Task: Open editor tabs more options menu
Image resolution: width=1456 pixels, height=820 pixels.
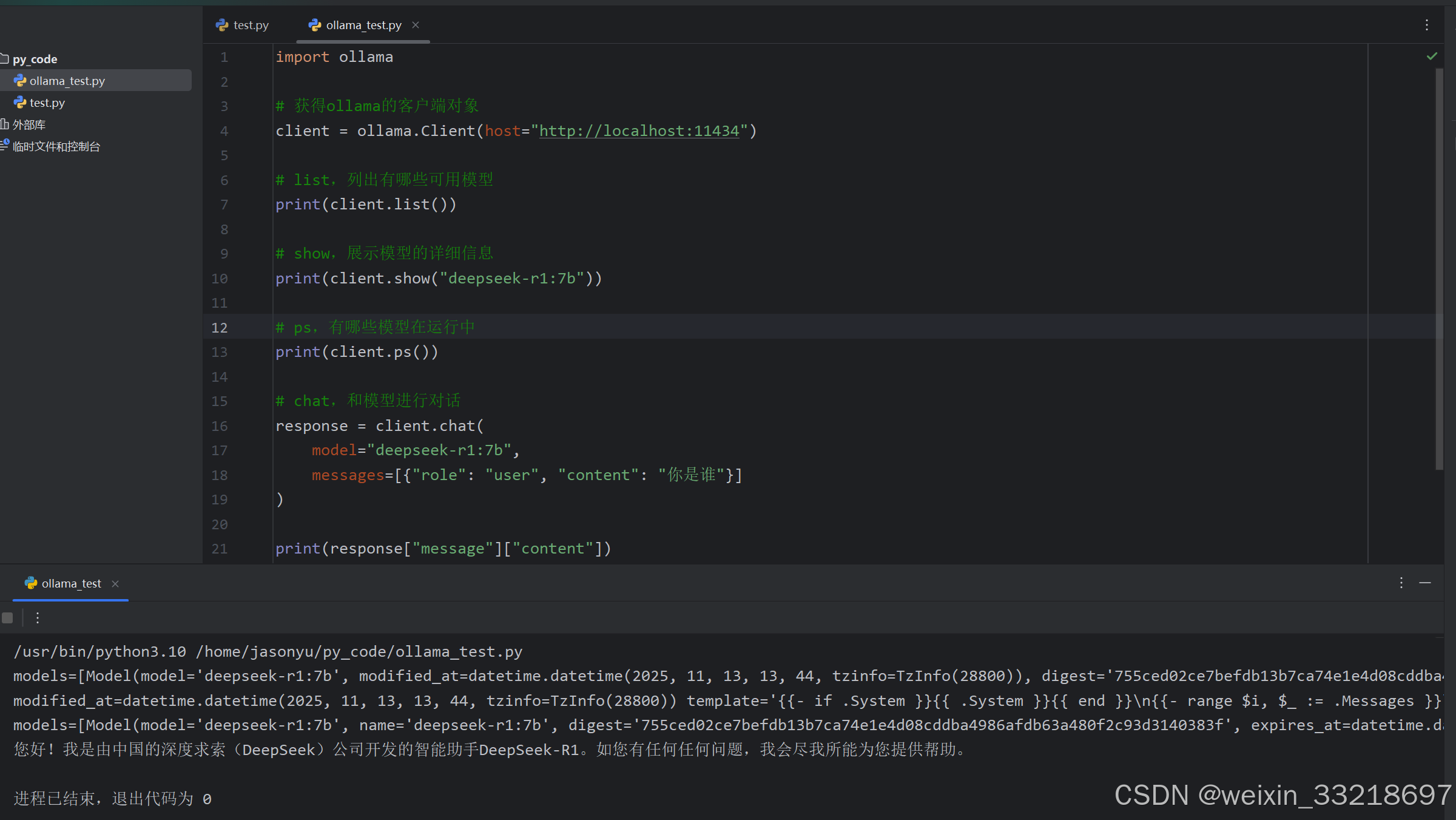Action: click(x=1427, y=25)
